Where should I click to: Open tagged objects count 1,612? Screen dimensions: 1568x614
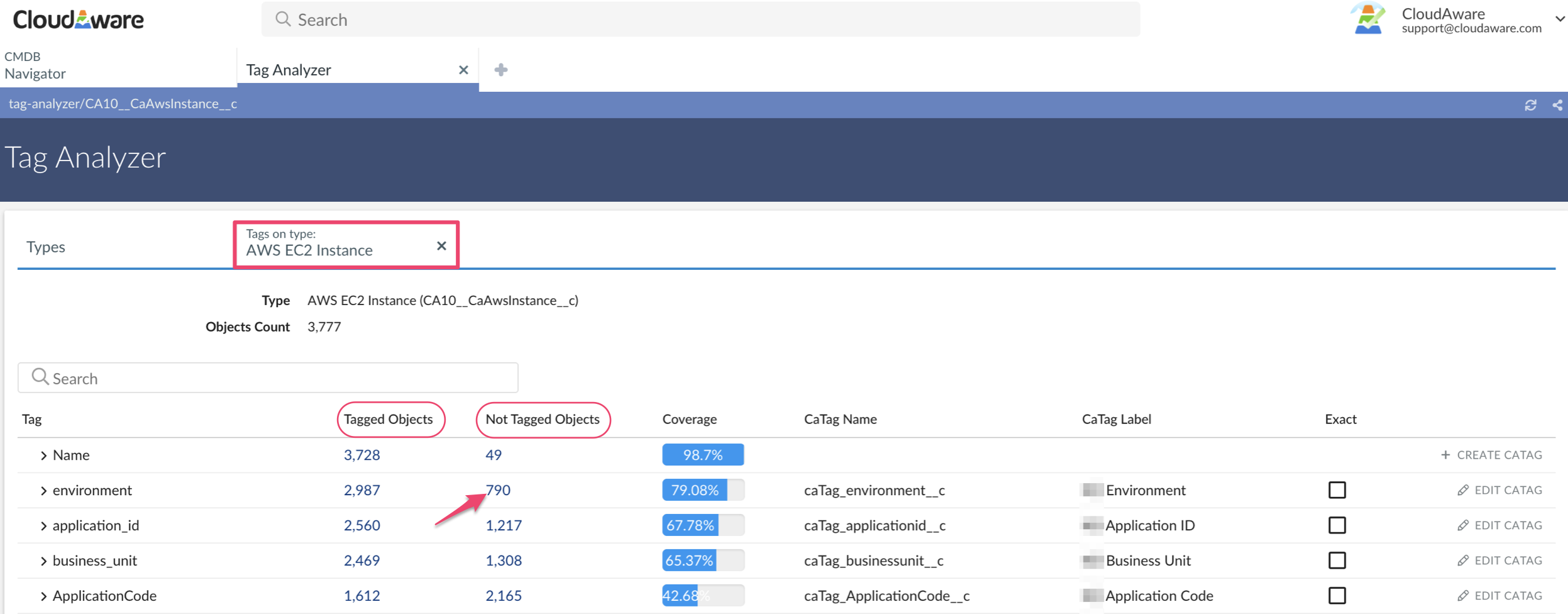[362, 596]
